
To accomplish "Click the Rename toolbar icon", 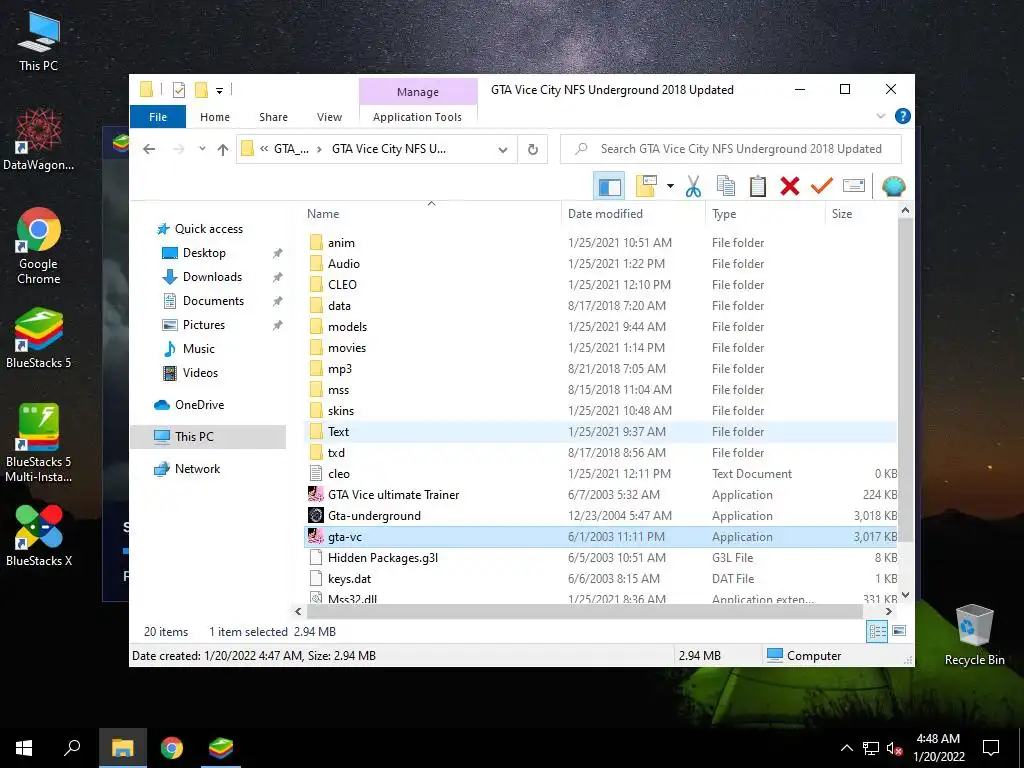I will [854, 186].
